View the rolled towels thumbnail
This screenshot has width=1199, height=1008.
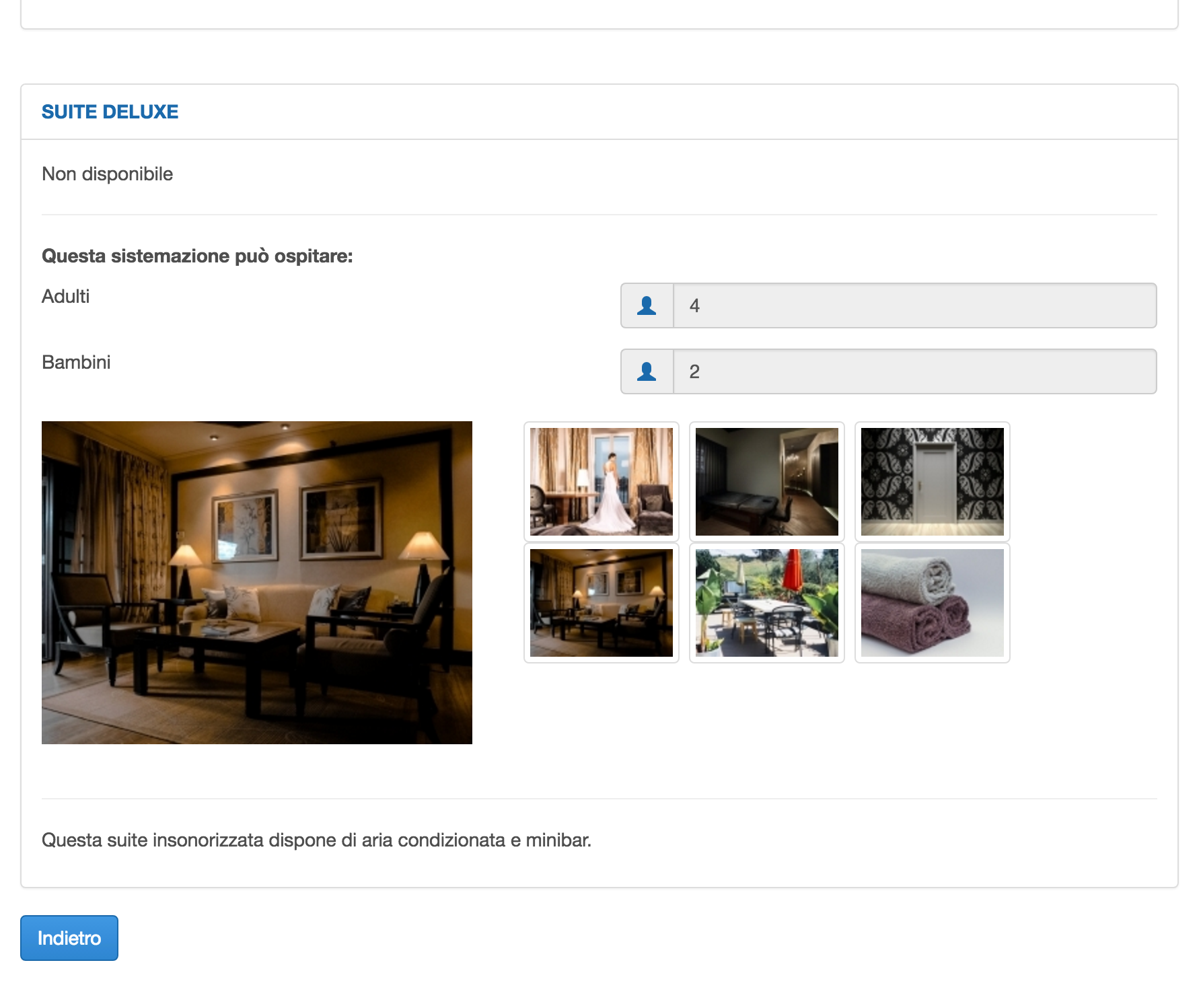coord(932,603)
